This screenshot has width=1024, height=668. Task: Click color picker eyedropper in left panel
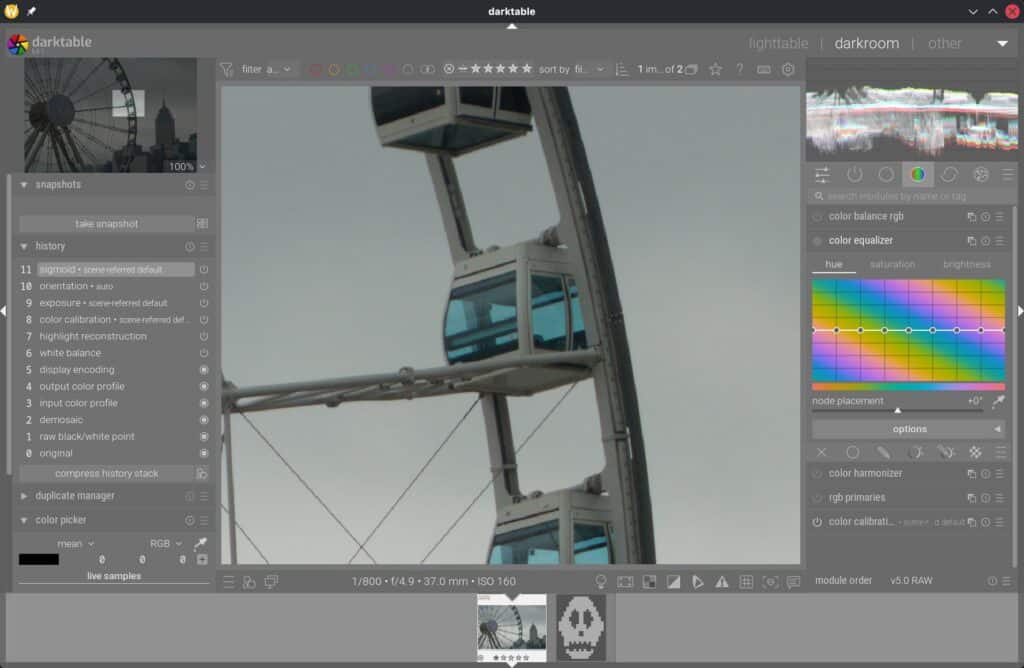pyautogui.click(x=200, y=543)
